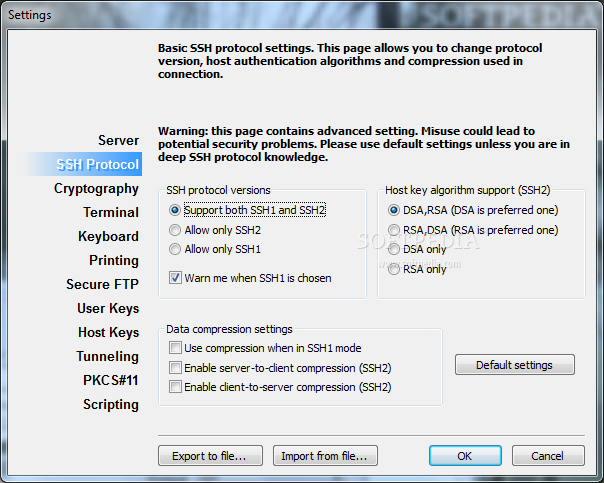Select the RSA only radio button
Screen dimensions: 604x483
pos(393,269)
